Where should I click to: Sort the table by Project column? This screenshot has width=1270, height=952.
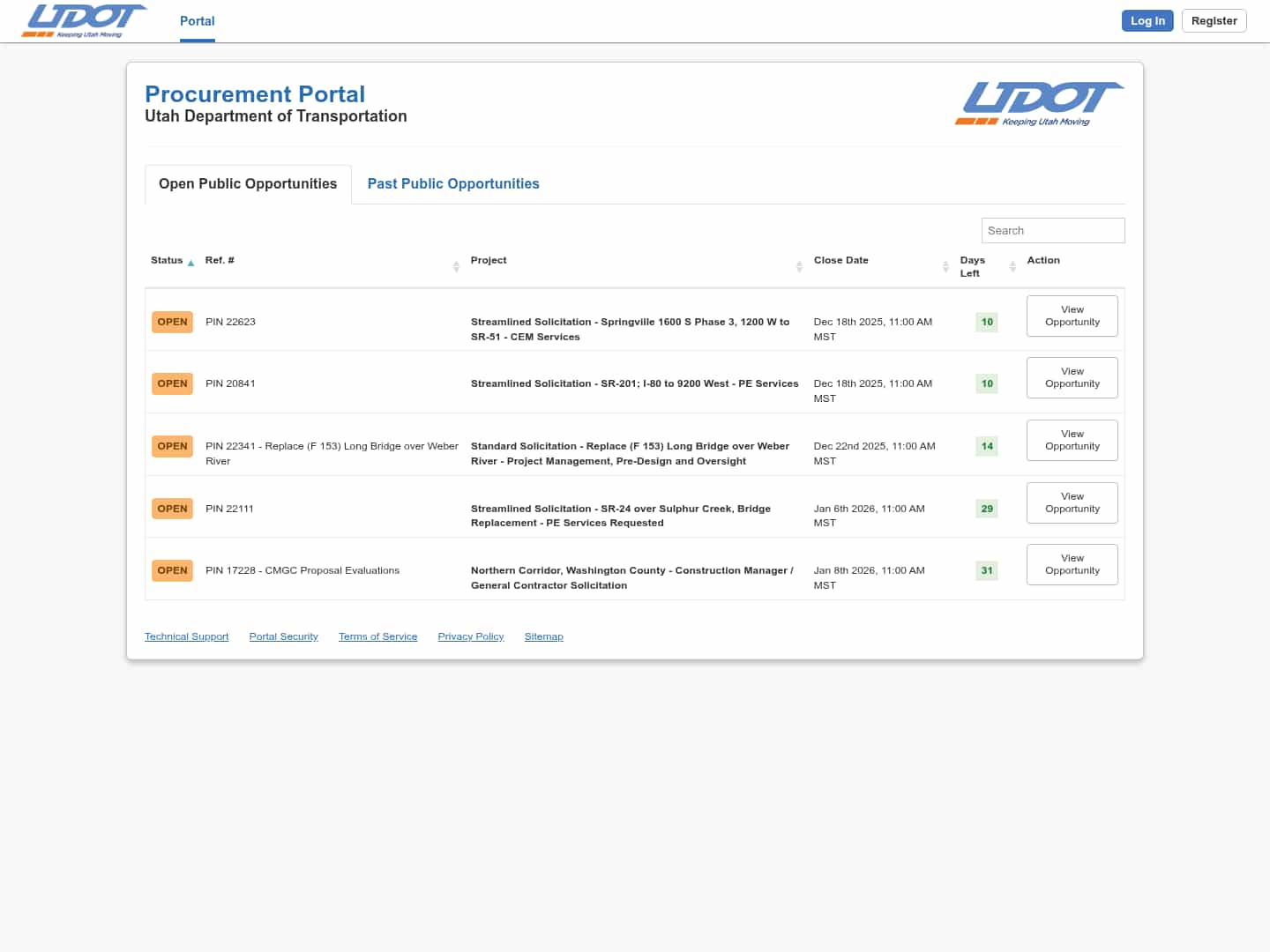tap(799, 266)
